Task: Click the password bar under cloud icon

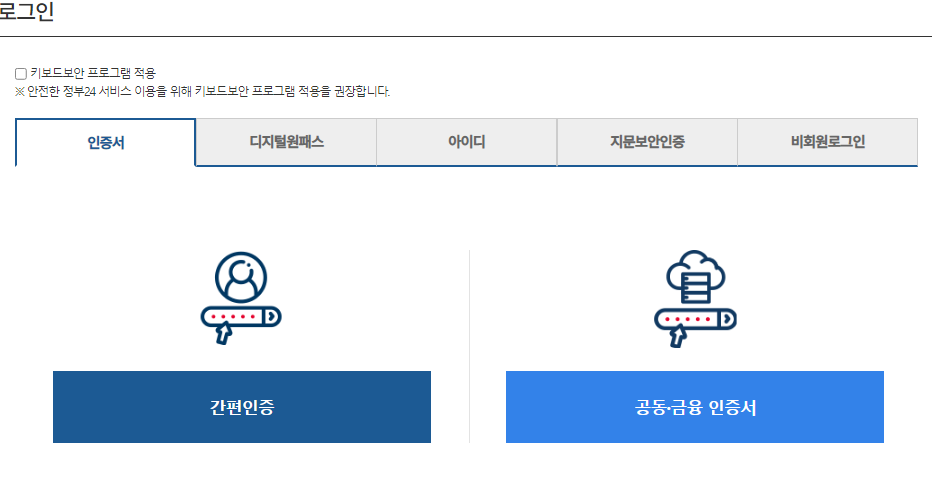Action: pos(695,319)
